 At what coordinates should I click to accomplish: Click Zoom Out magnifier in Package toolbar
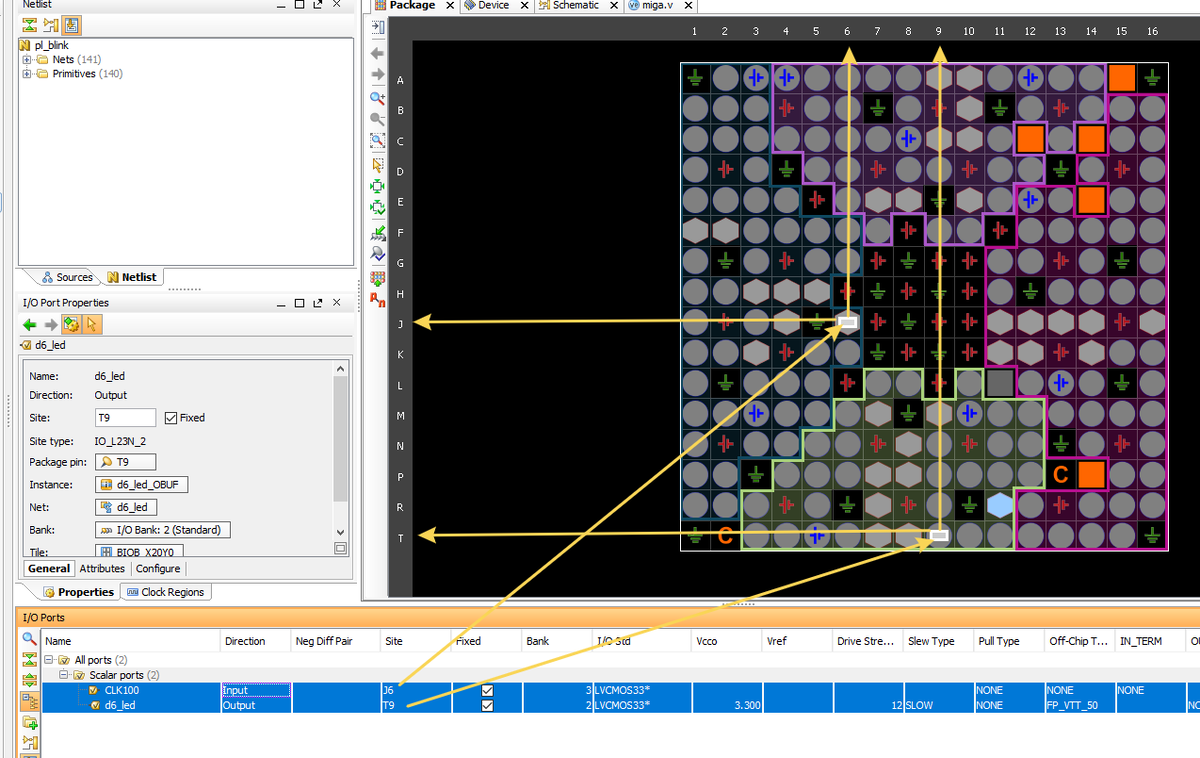pos(378,119)
